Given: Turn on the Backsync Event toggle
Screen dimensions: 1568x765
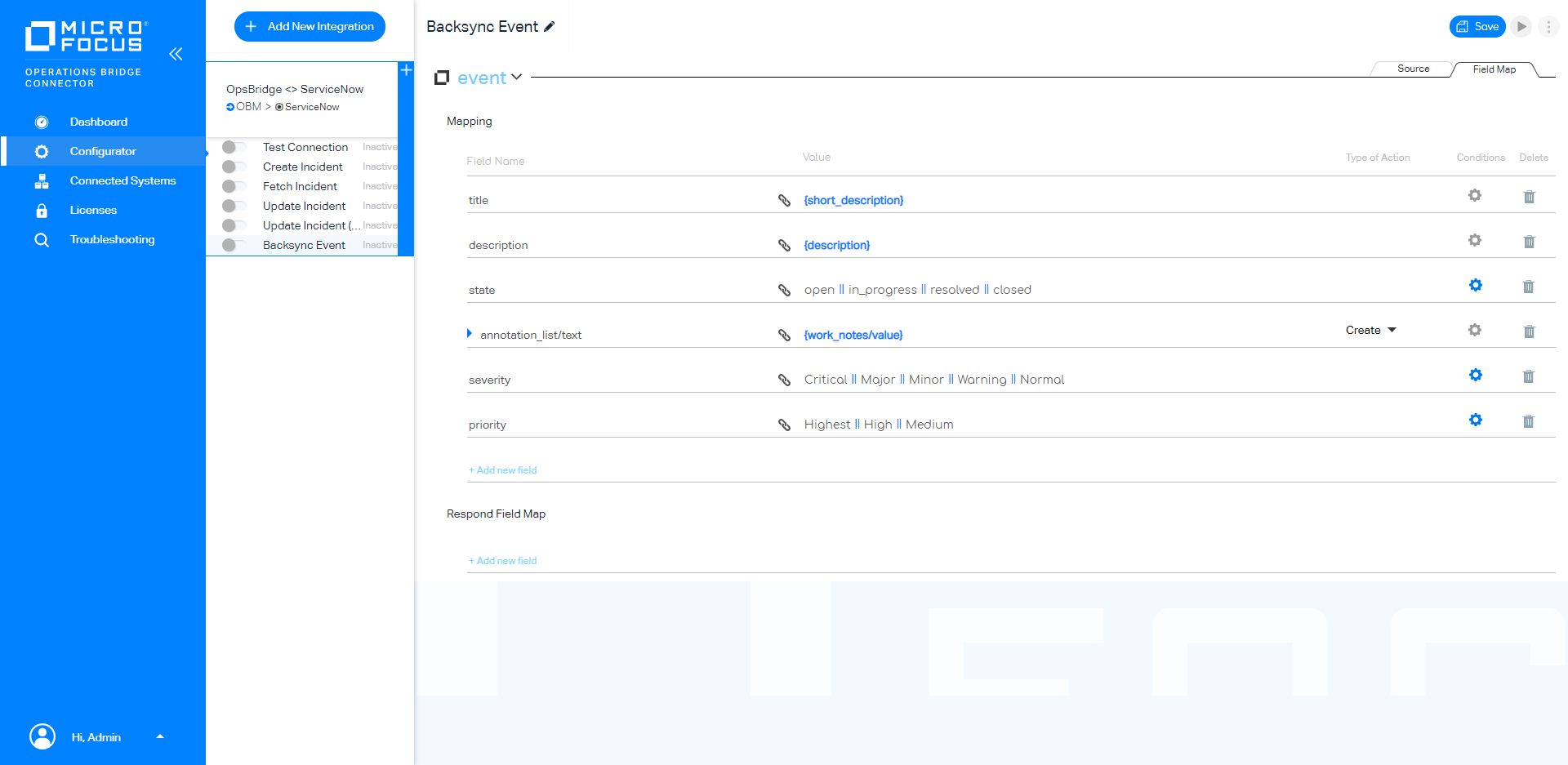Looking at the screenshot, I should (234, 245).
